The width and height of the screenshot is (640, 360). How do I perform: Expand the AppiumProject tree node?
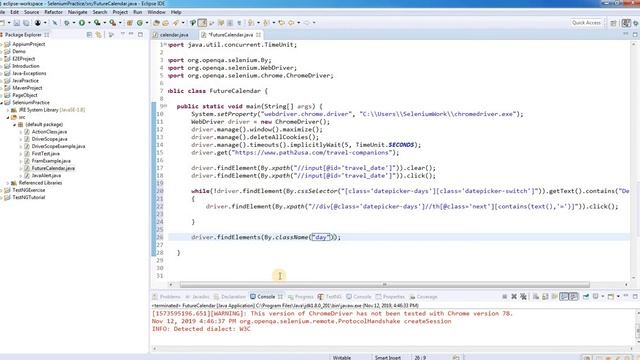click(x=2, y=44)
